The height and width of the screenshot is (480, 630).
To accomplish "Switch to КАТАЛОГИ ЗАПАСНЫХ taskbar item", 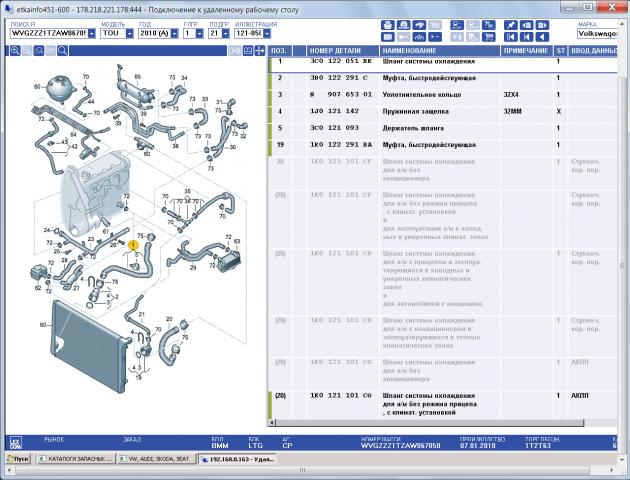I will 76,459.
